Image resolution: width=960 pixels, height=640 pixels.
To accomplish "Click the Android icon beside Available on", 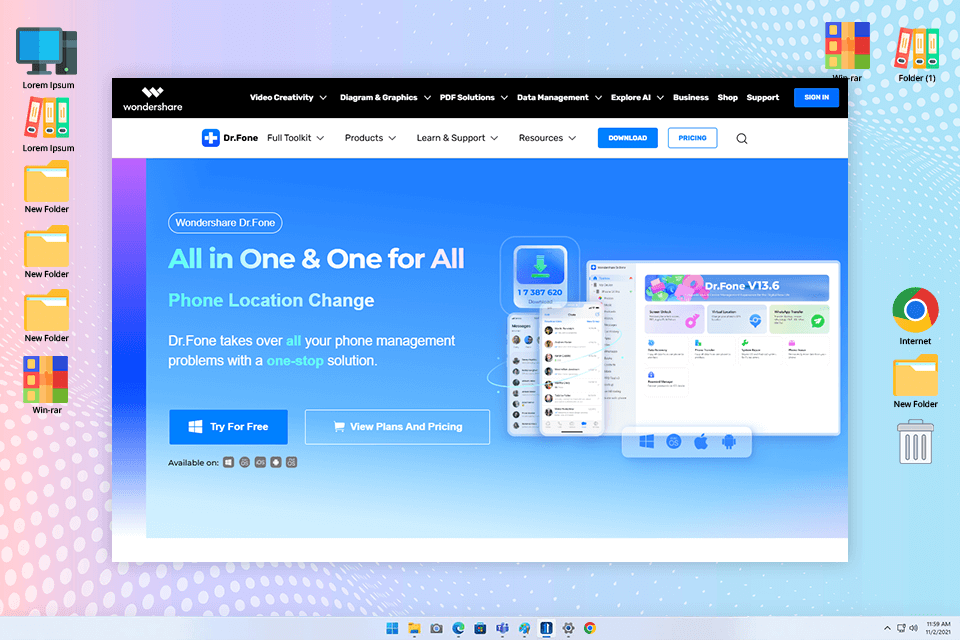I will (x=276, y=462).
